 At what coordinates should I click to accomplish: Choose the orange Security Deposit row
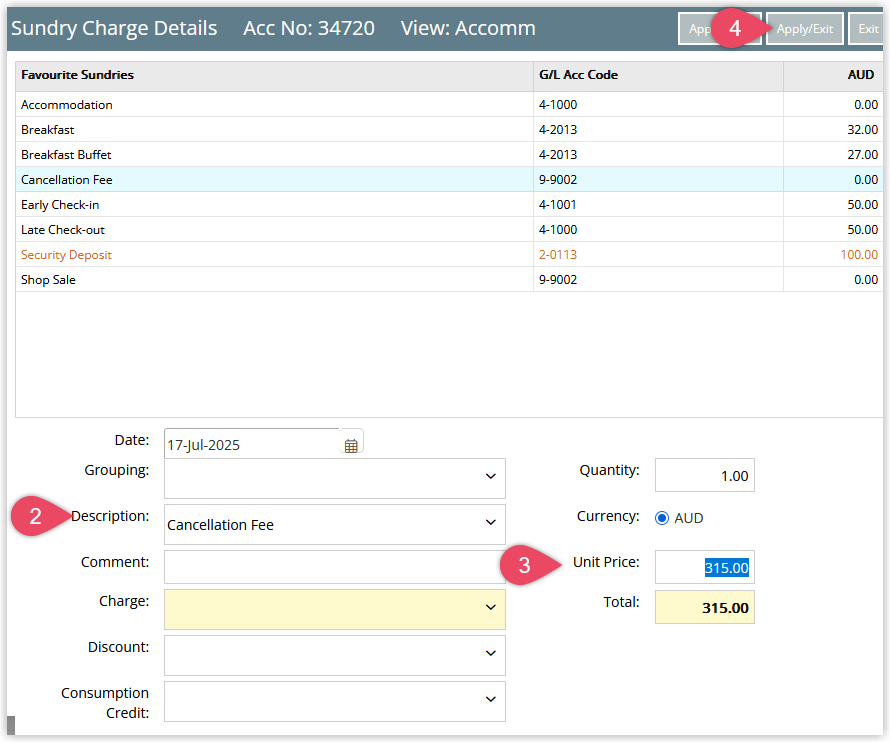point(449,254)
